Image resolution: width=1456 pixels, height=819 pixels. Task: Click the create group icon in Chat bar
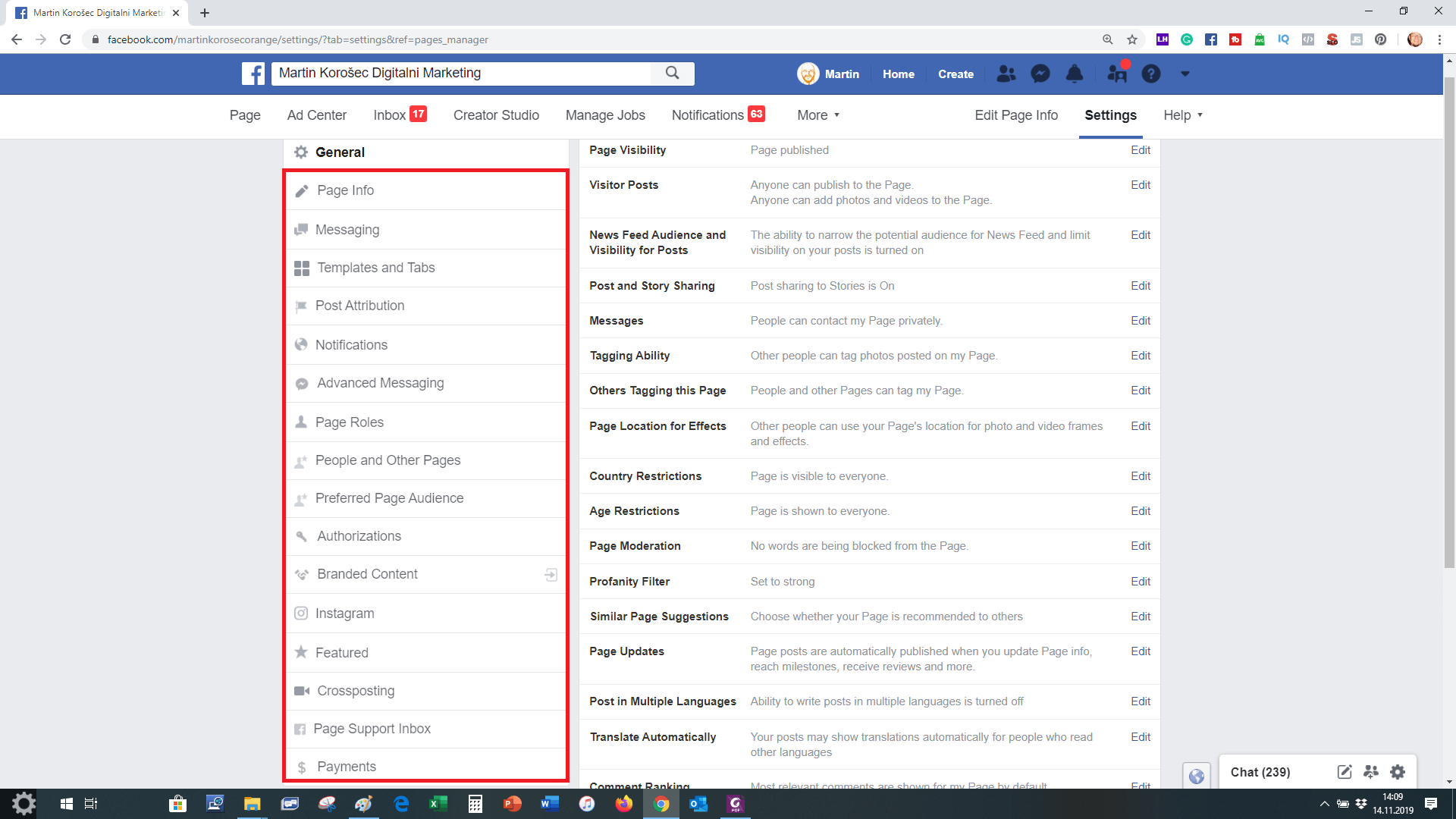[1370, 772]
